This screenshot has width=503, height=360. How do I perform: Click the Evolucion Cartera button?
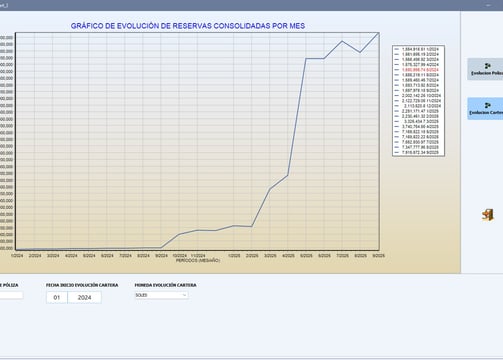pos(485,109)
